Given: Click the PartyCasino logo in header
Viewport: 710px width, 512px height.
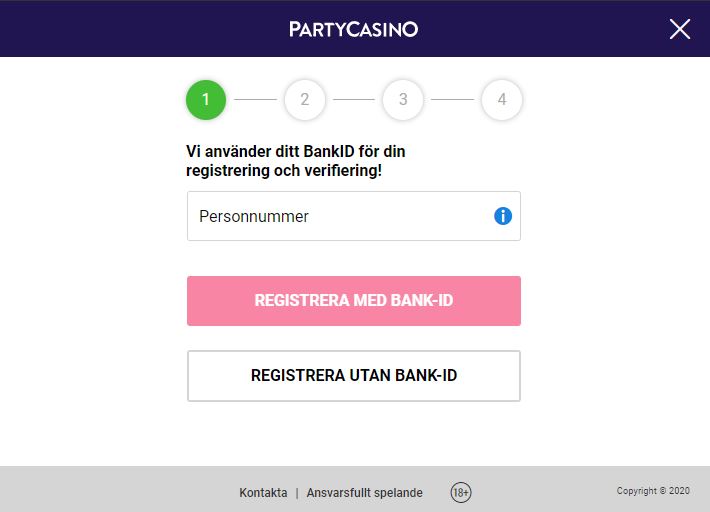Looking at the screenshot, I should [353, 29].
